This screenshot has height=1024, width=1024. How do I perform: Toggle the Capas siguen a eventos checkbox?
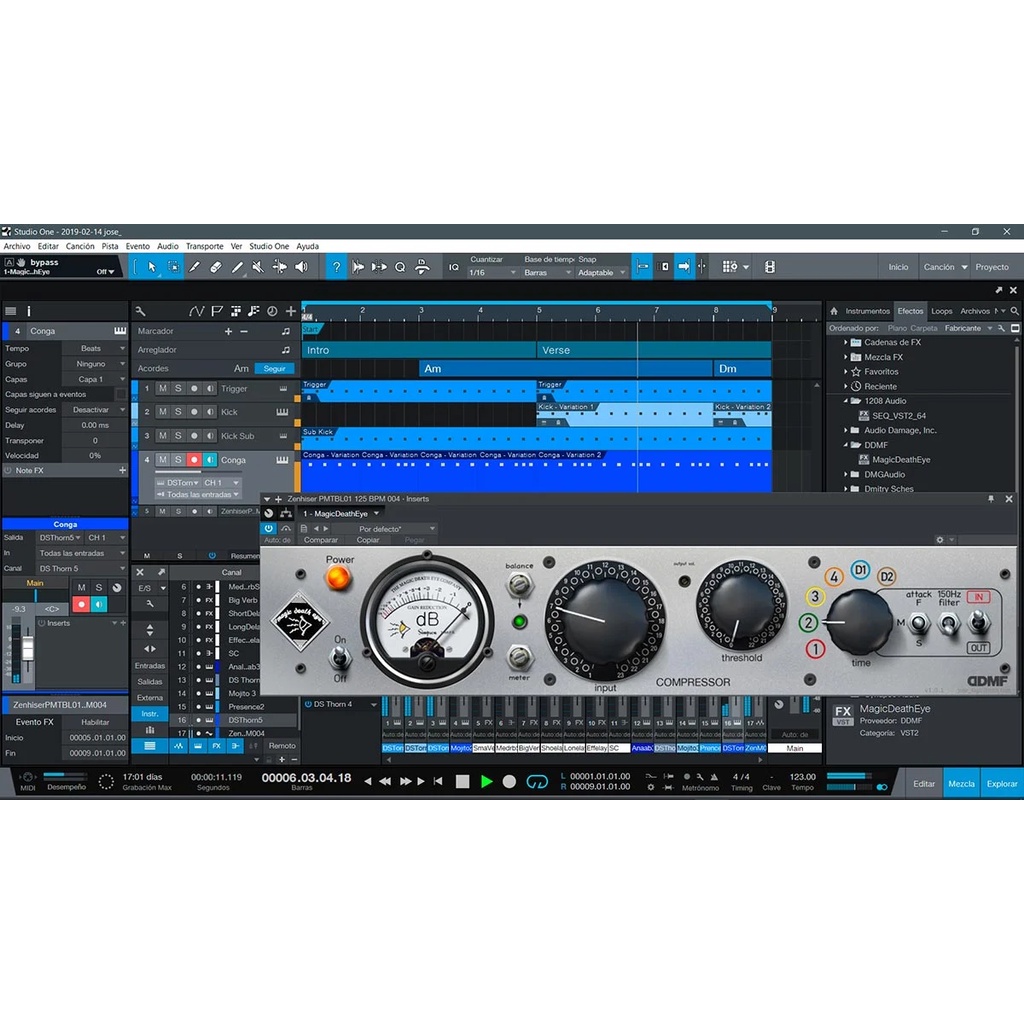click(121, 394)
